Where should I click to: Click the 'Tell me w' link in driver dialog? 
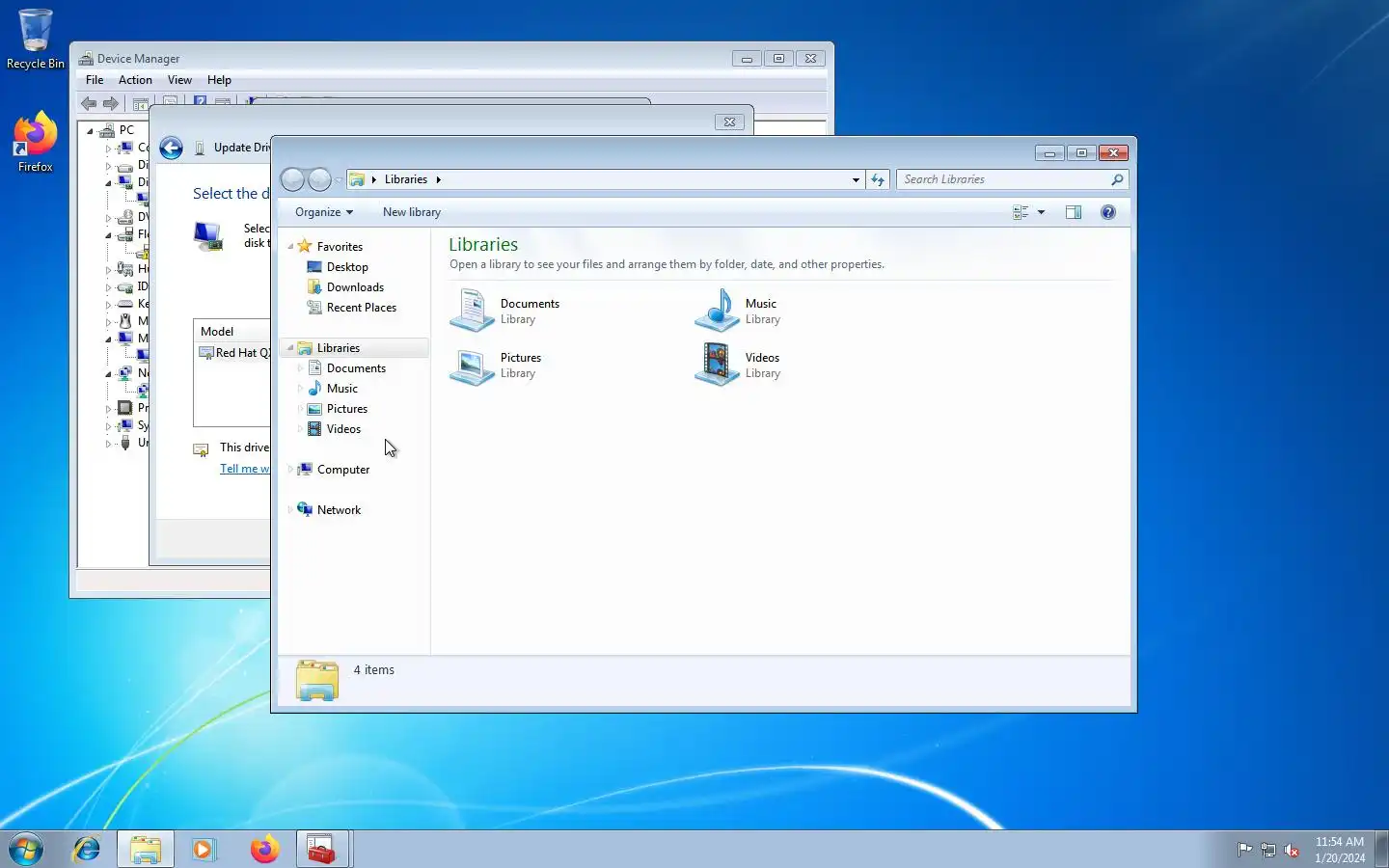[x=245, y=469]
